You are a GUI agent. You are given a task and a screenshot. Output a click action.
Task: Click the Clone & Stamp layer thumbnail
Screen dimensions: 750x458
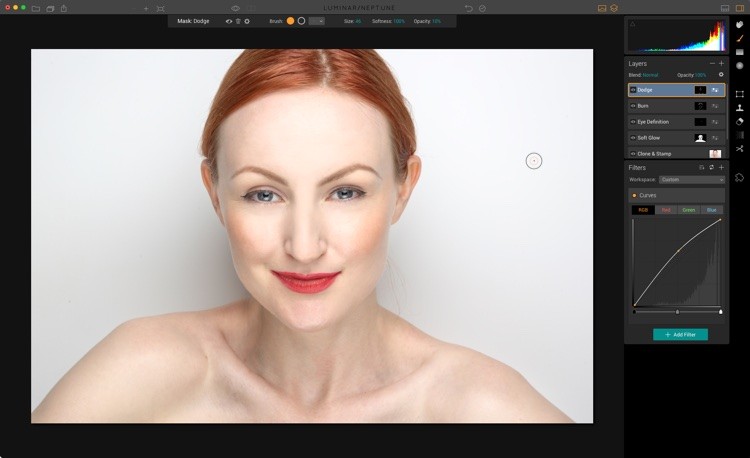coord(715,153)
